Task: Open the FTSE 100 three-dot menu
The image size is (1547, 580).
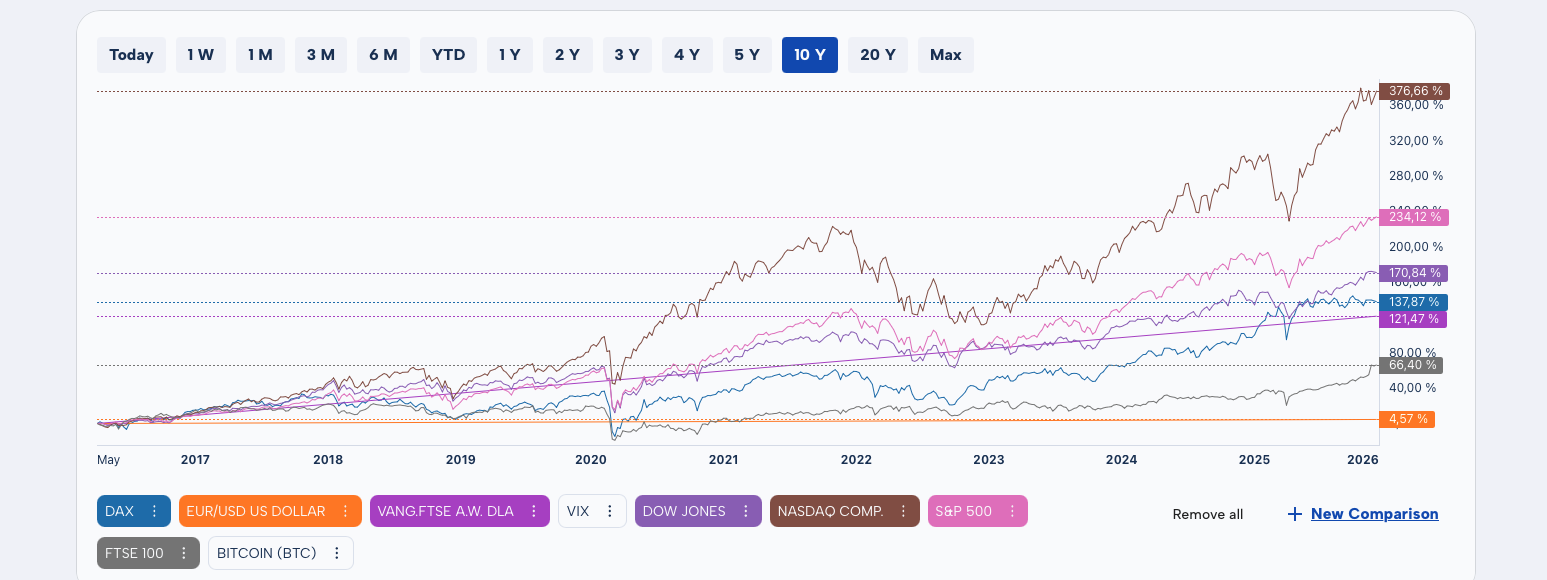Action: click(x=183, y=552)
